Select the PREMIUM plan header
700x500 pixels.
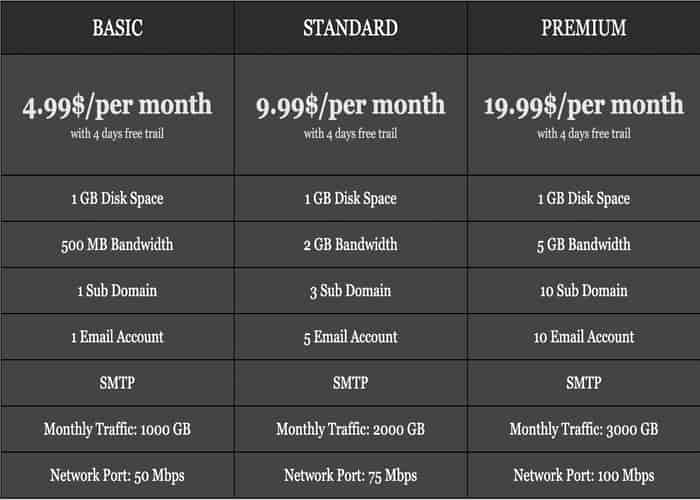584,27
